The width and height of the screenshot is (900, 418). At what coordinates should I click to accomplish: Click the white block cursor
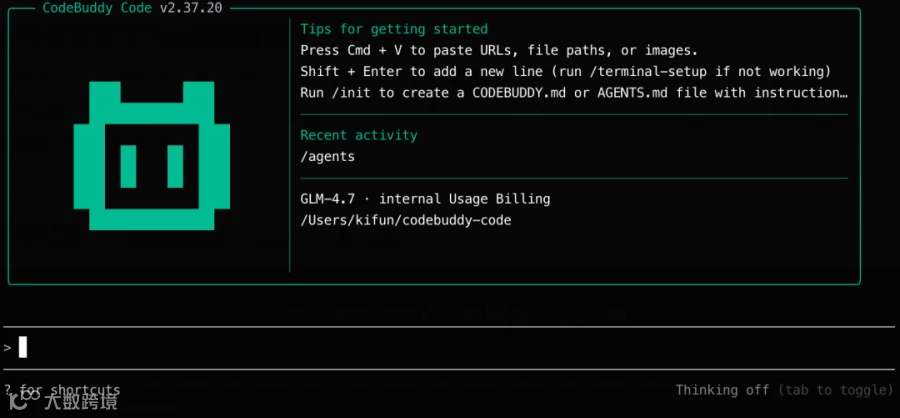point(23,347)
